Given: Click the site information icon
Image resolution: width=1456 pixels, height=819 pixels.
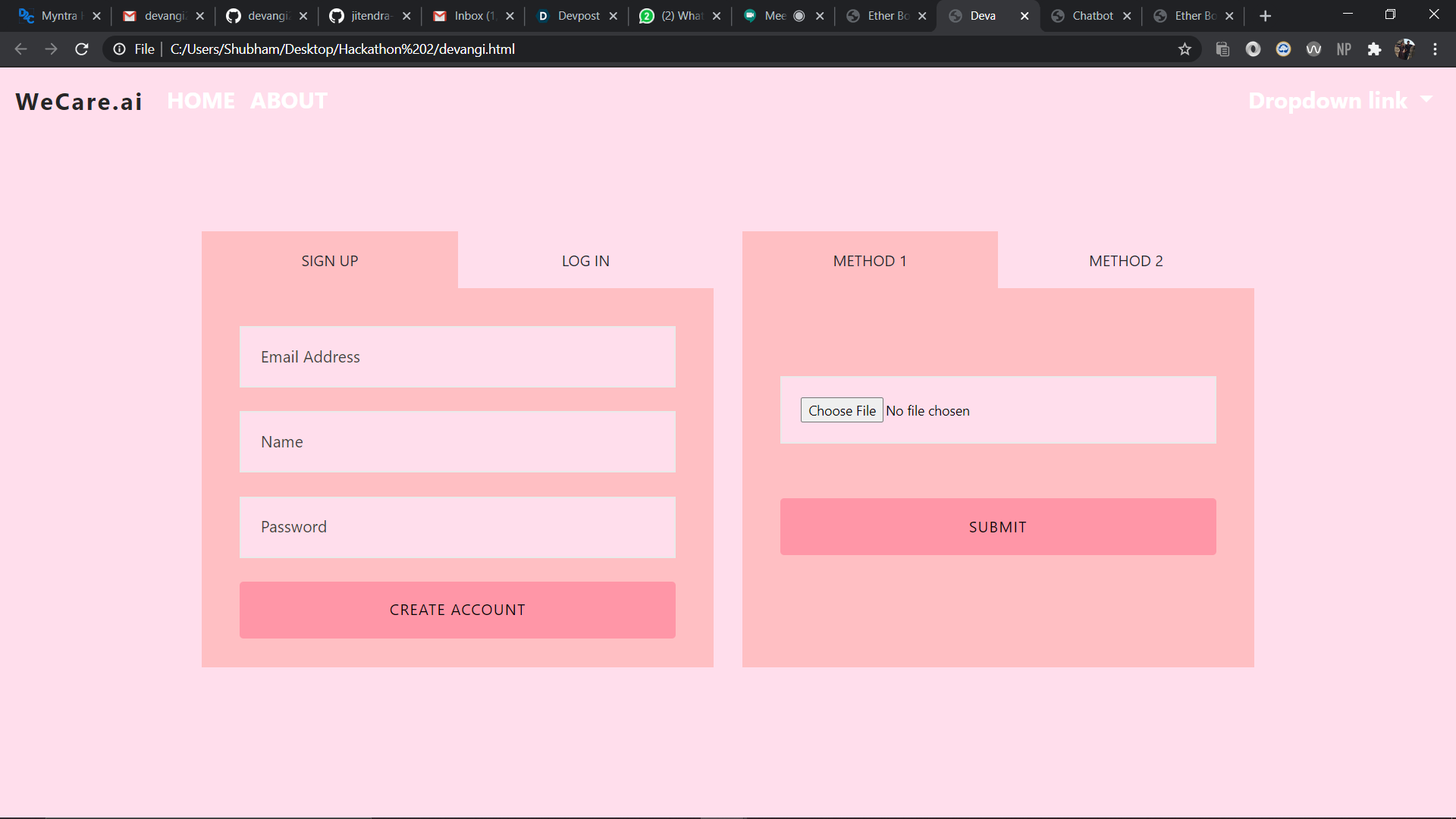Looking at the screenshot, I should [120, 49].
